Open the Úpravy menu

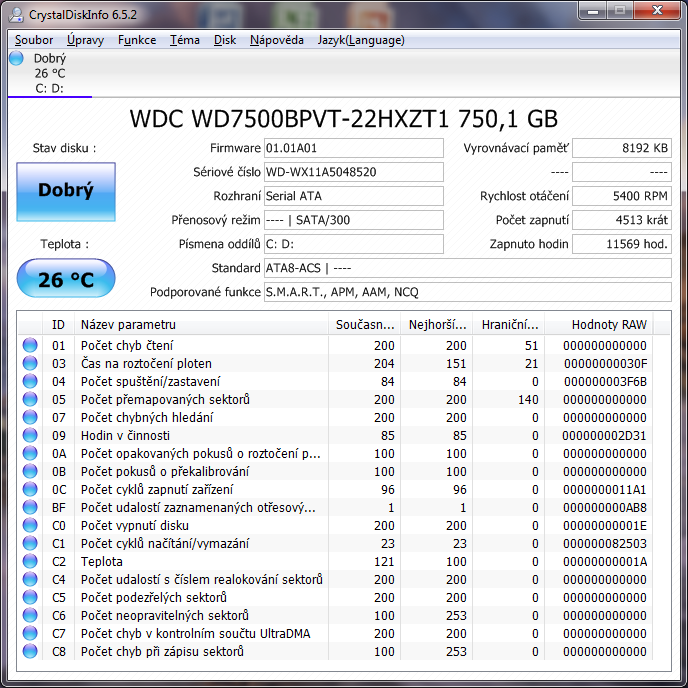tap(85, 40)
